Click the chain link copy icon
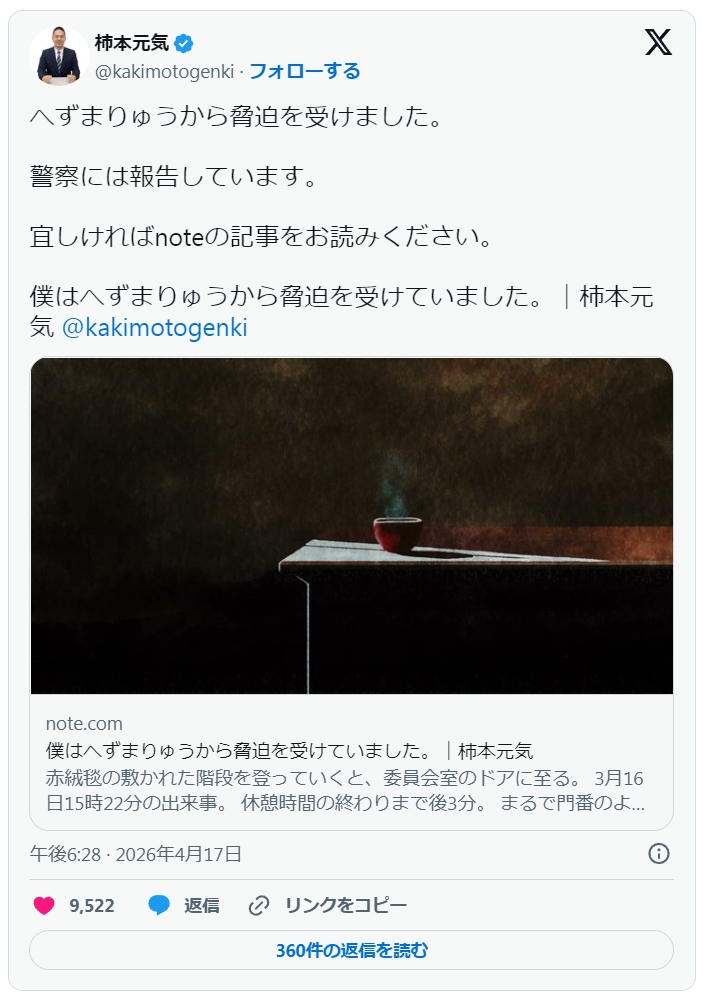 [x=258, y=905]
